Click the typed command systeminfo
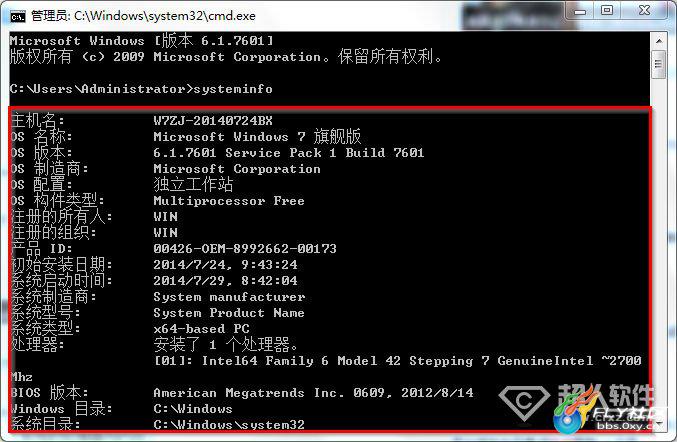 (x=233, y=89)
